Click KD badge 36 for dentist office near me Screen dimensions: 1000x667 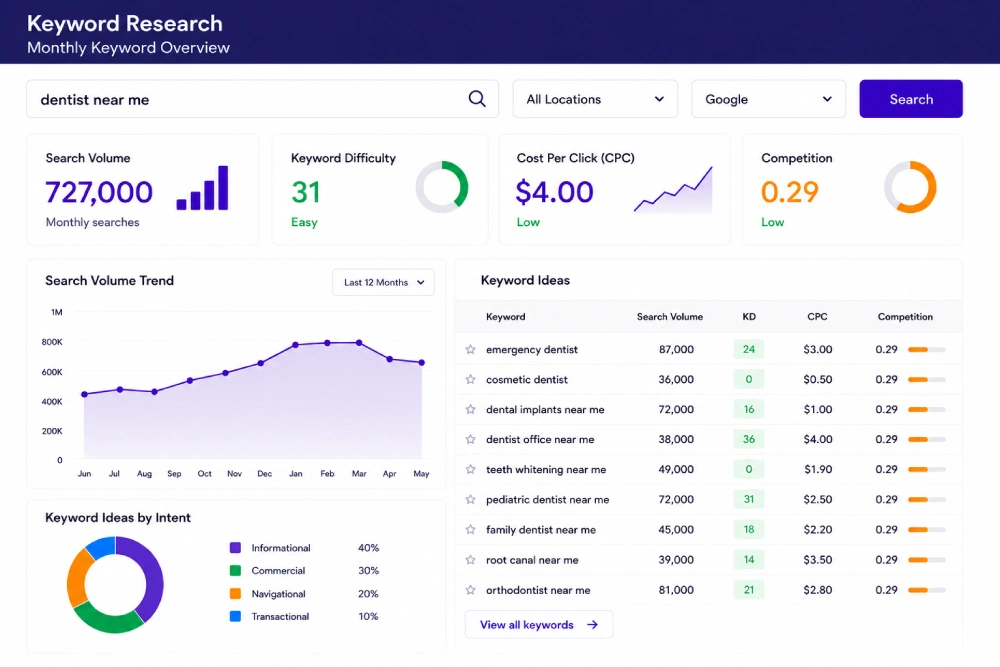749,439
